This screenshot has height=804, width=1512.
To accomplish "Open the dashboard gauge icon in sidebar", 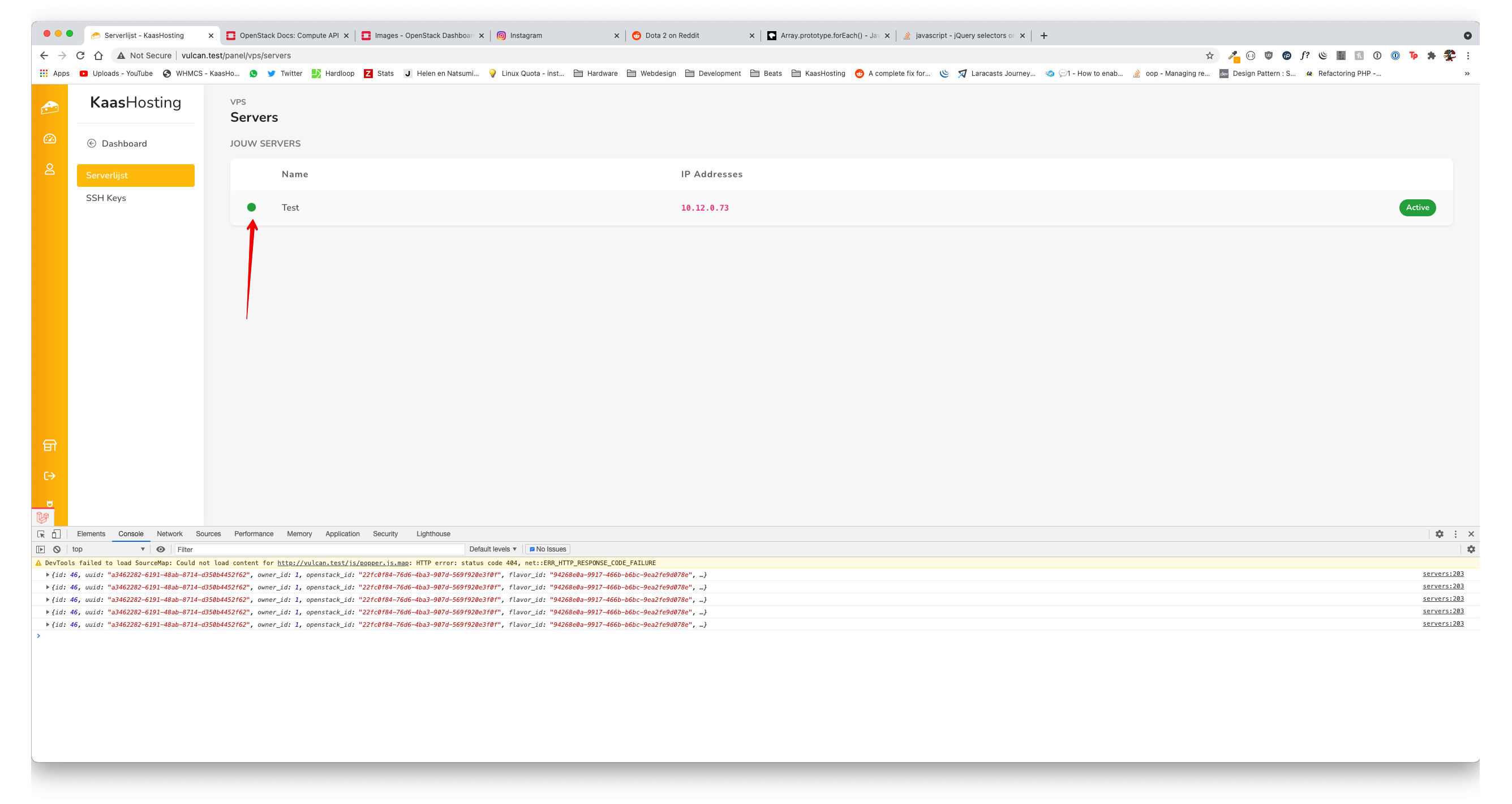I will click(x=50, y=139).
